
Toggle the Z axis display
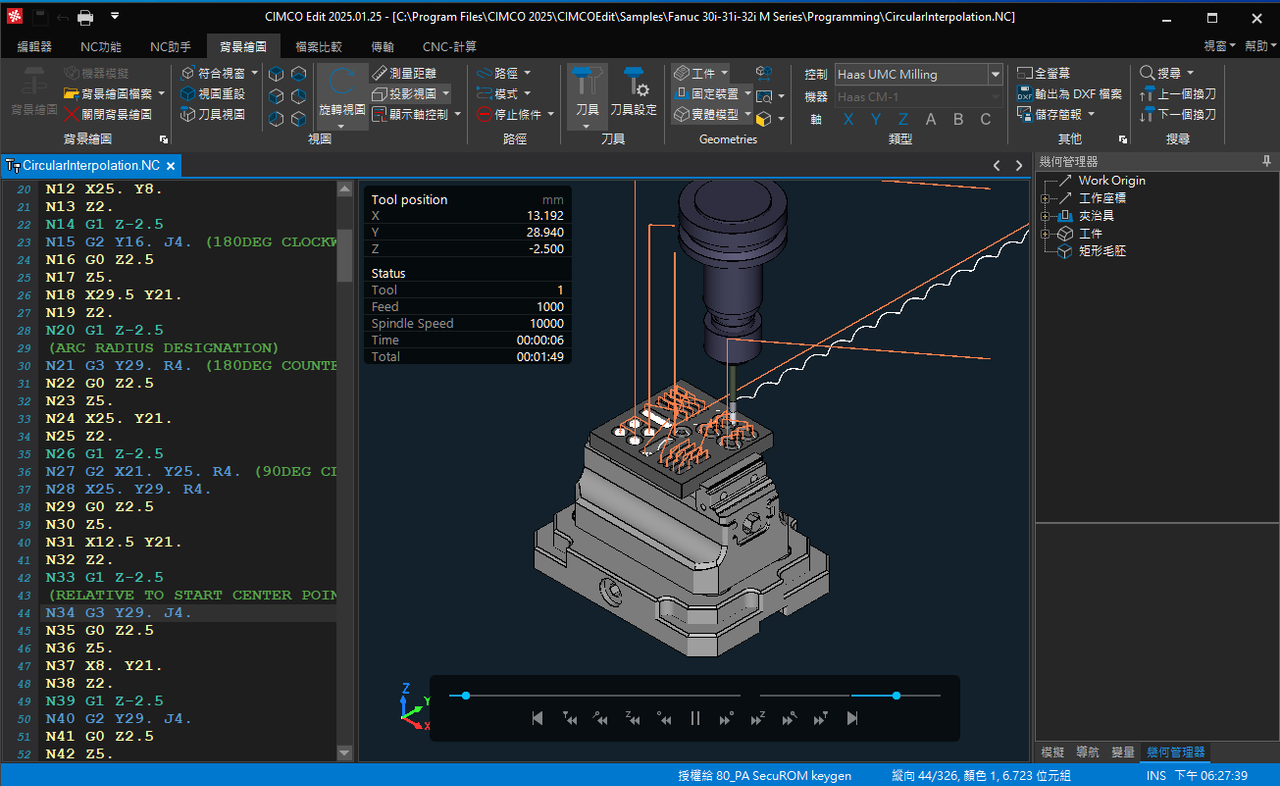tap(903, 119)
